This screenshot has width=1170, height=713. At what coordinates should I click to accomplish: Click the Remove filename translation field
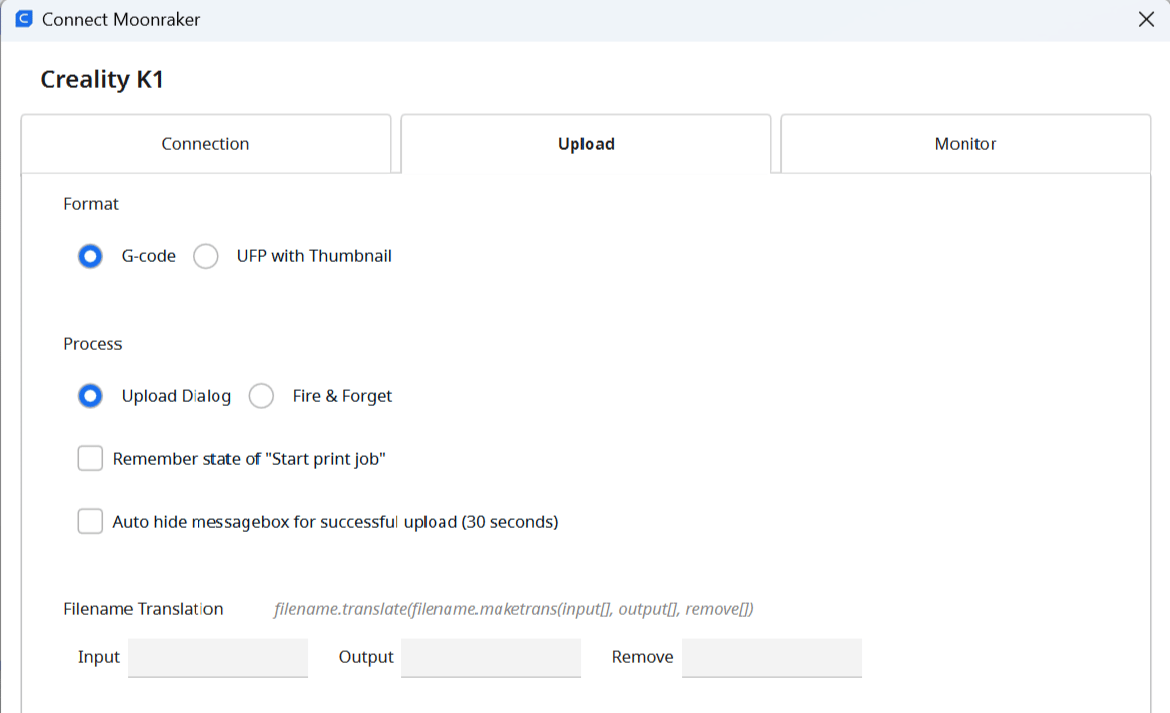[772, 658]
